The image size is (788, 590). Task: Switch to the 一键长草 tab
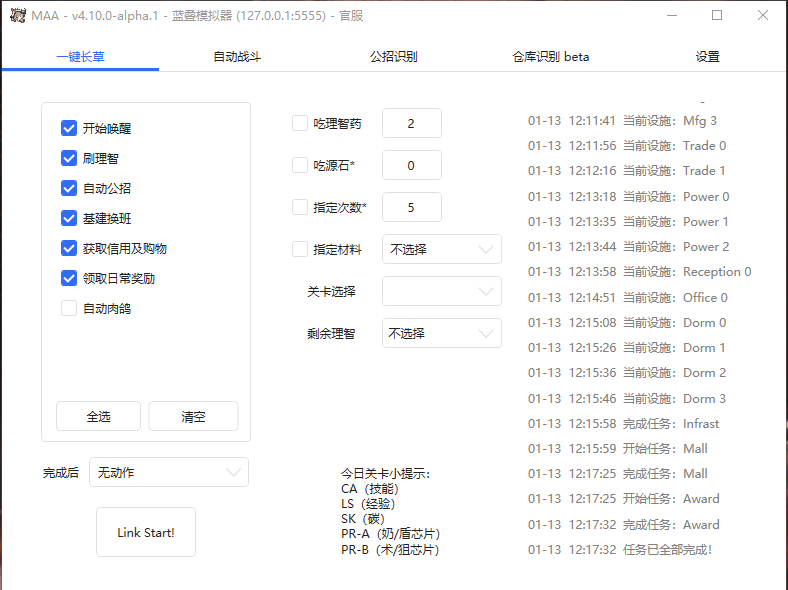point(80,57)
